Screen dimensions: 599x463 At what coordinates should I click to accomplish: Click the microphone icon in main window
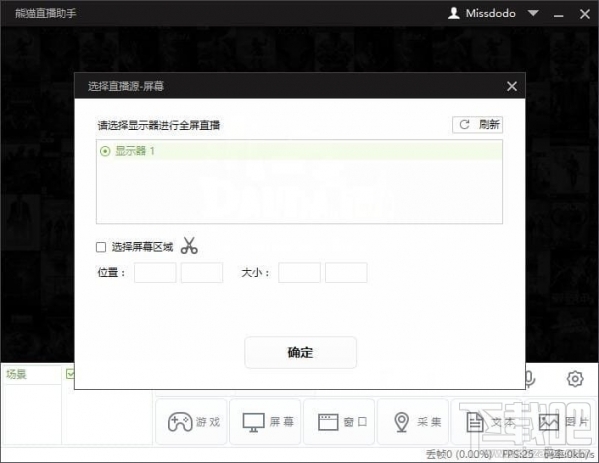[x=530, y=379]
